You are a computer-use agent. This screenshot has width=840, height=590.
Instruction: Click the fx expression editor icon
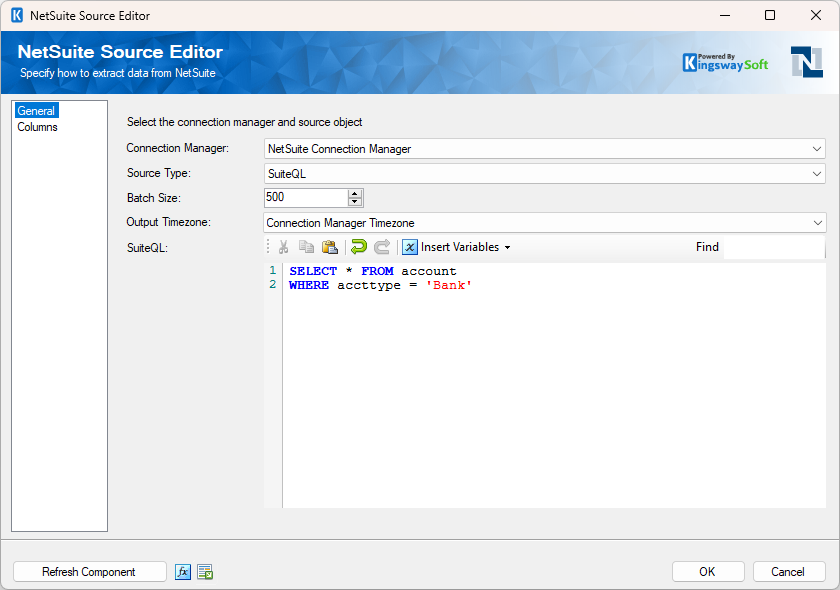click(183, 572)
